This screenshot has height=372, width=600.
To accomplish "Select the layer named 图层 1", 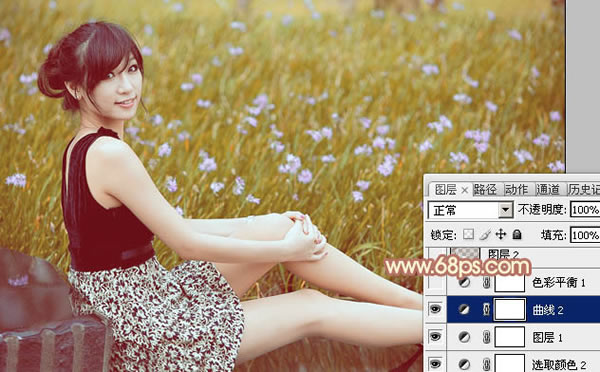I will pos(548,337).
